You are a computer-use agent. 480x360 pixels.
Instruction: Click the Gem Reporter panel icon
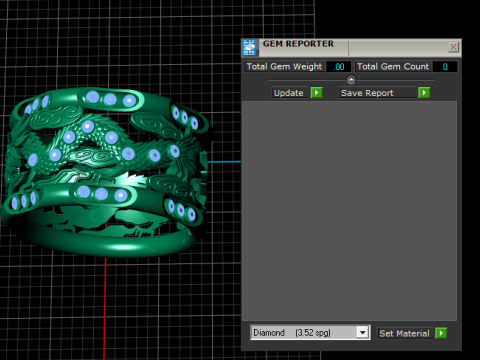[250, 47]
